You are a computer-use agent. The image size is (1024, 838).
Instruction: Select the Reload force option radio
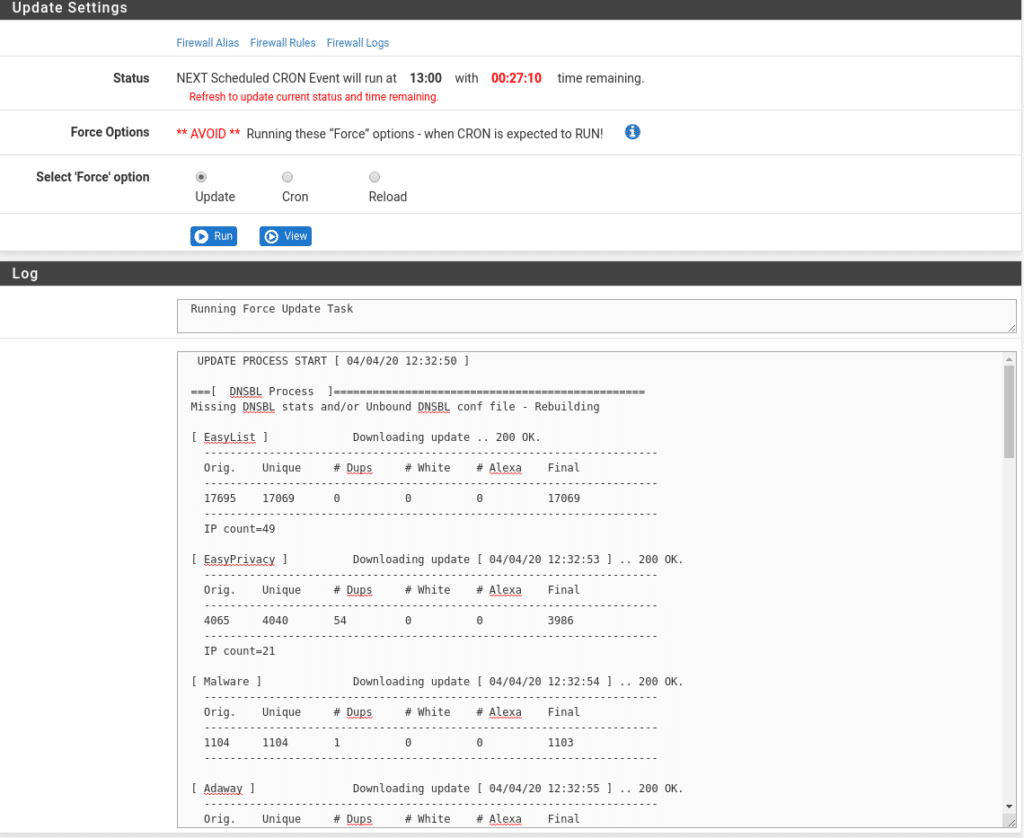point(374,177)
